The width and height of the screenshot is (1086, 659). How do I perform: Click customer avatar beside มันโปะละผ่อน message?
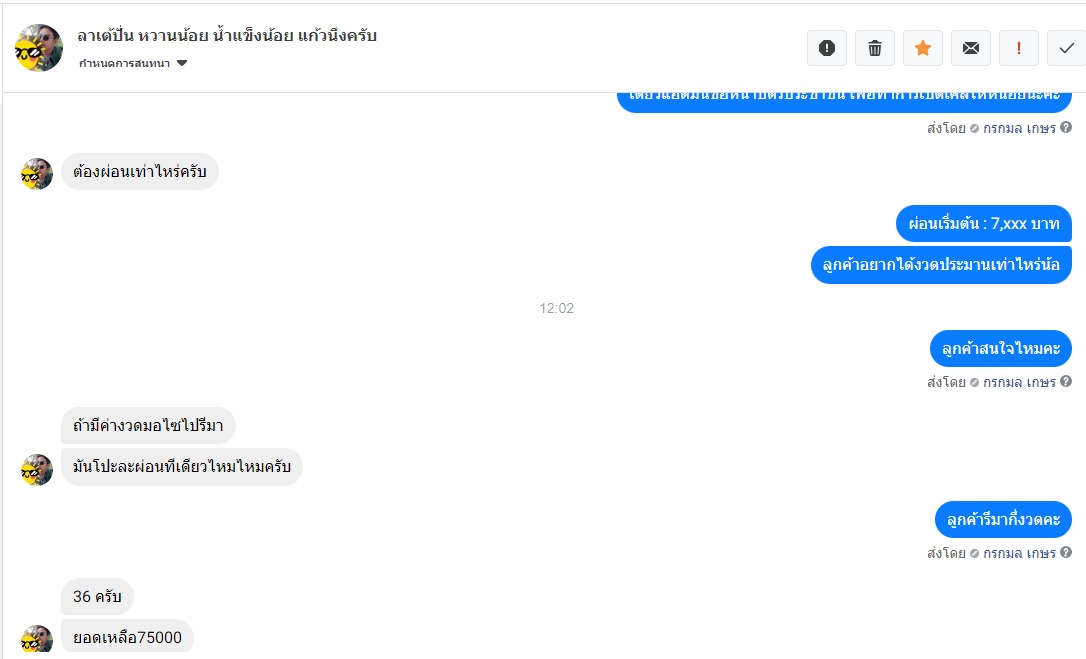(37, 470)
